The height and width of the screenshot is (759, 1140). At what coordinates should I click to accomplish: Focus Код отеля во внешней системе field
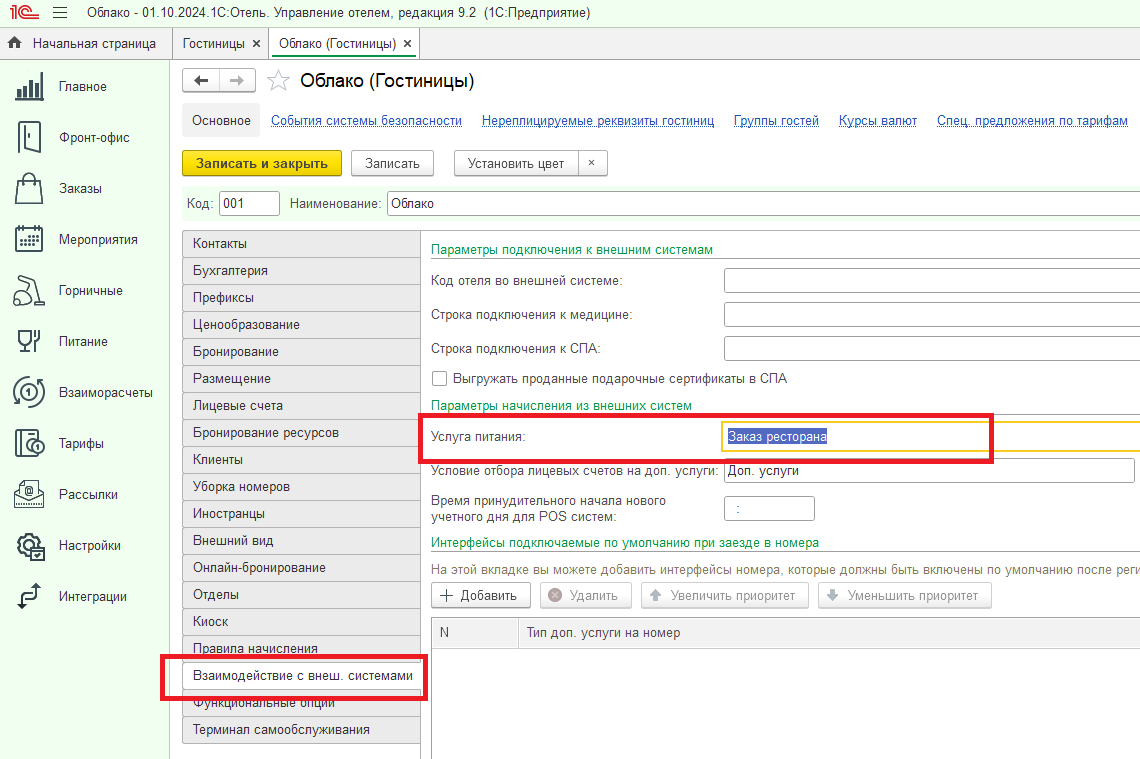pyautogui.click(x=932, y=281)
